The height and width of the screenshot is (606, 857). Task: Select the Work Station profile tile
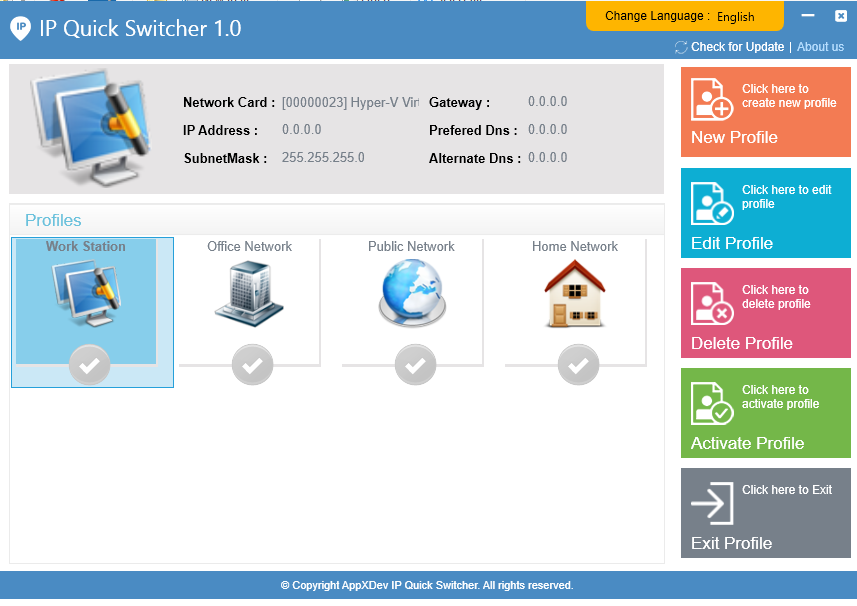[x=92, y=312]
